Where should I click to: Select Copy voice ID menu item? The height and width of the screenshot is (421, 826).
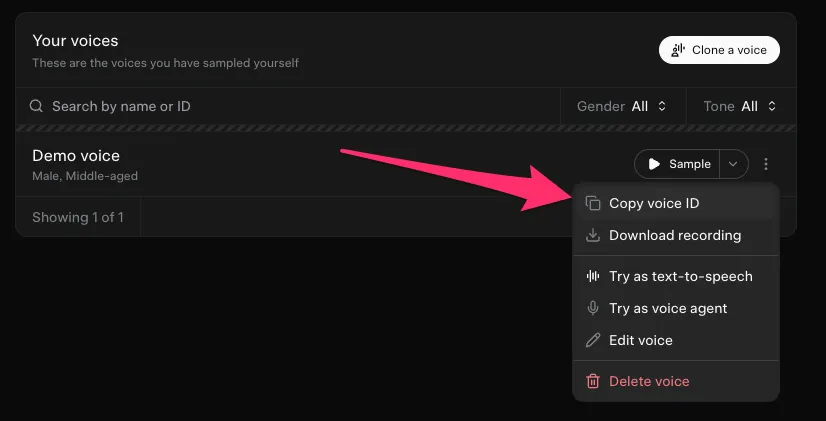click(x=676, y=203)
